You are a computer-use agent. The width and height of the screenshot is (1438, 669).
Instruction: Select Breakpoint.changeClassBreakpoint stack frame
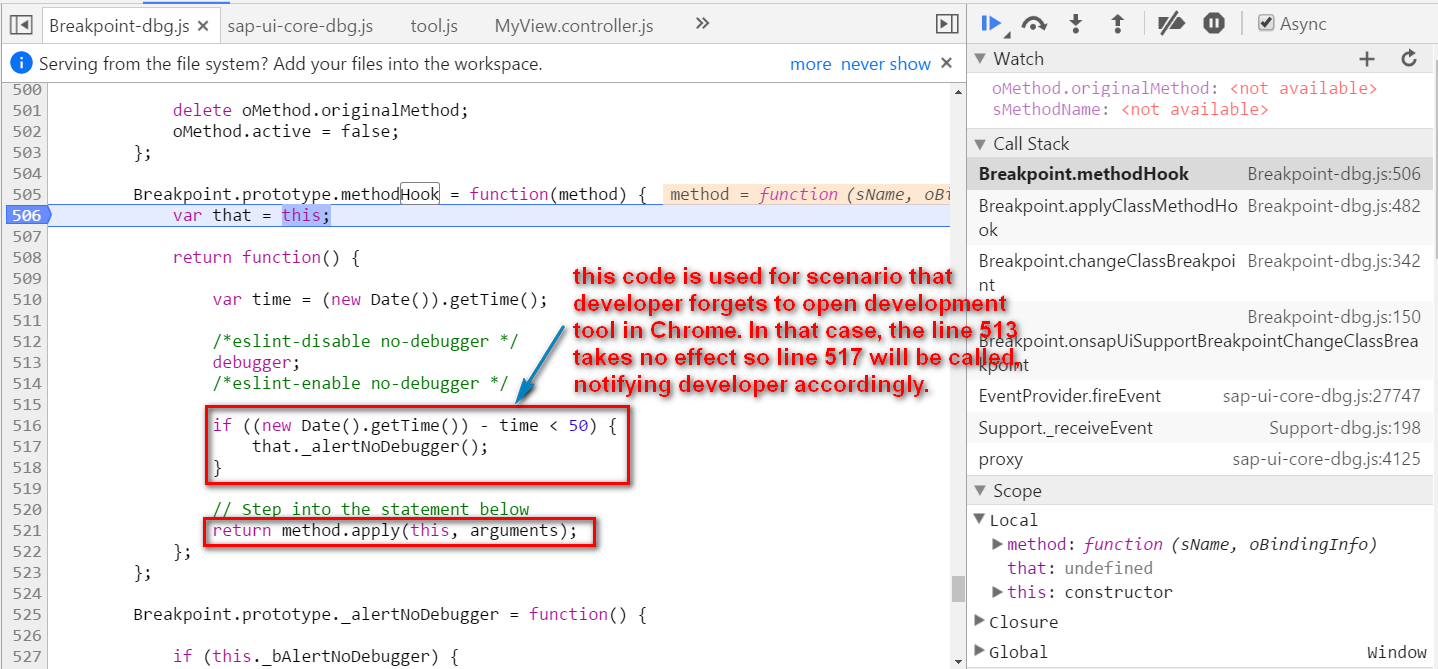pyautogui.click(x=1200, y=273)
